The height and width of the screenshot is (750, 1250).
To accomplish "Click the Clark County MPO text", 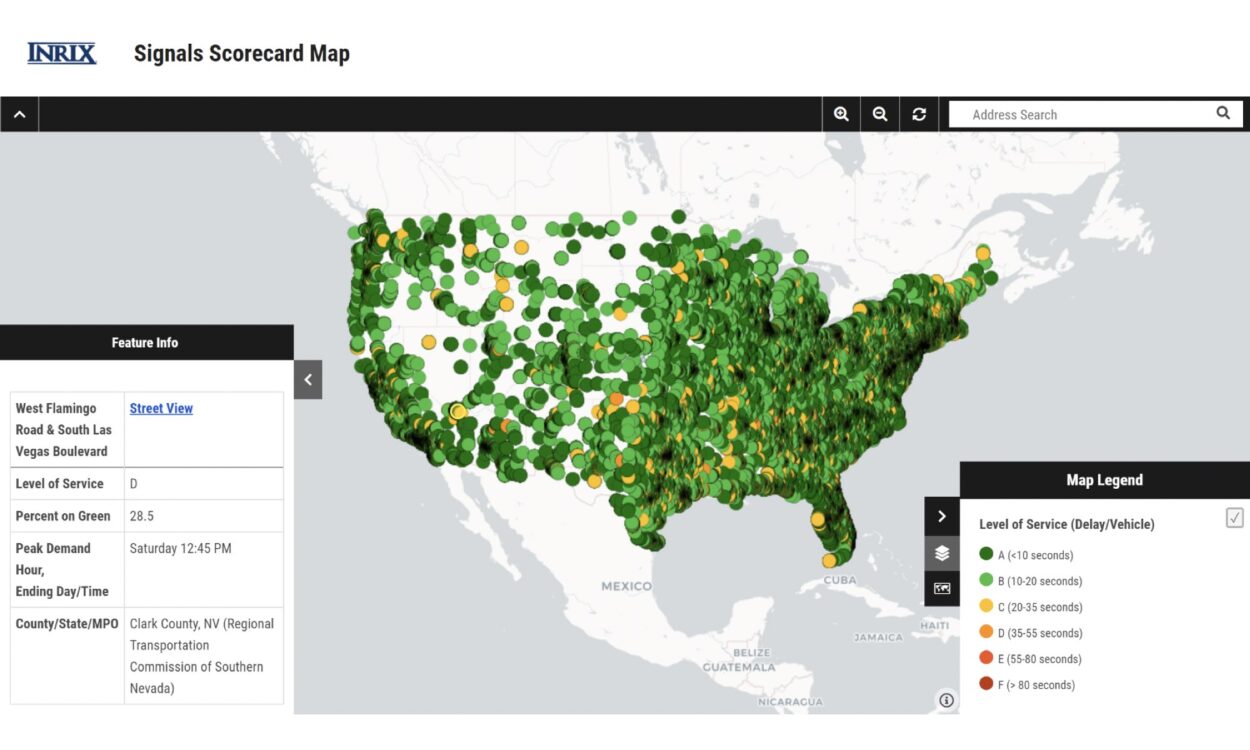I will pyautogui.click(x=200, y=656).
